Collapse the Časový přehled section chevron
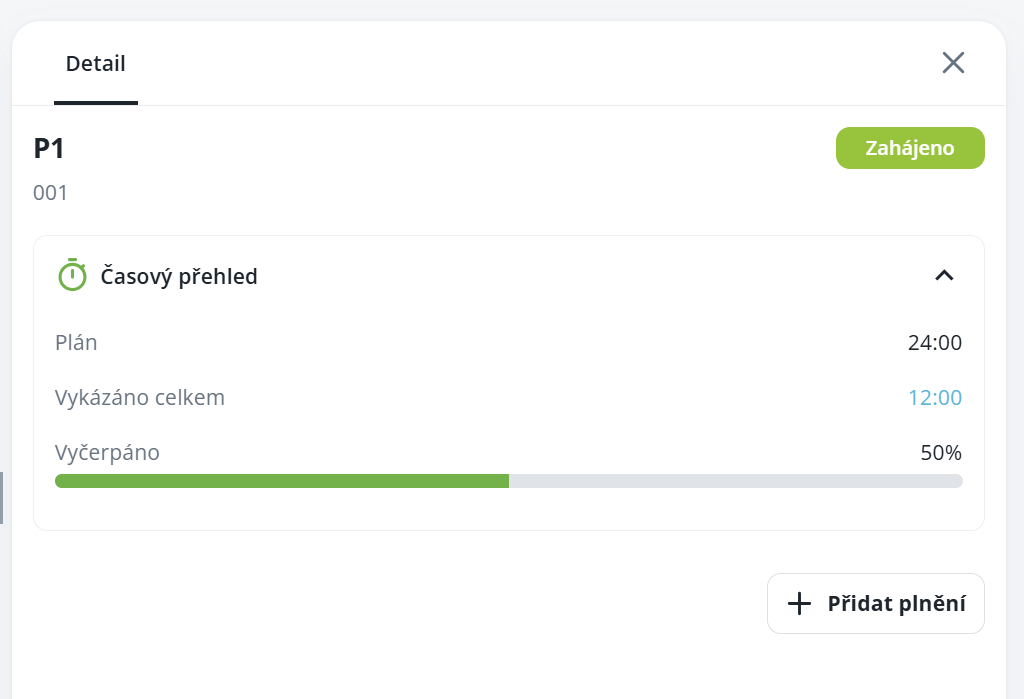1024x699 pixels. (x=943, y=275)
